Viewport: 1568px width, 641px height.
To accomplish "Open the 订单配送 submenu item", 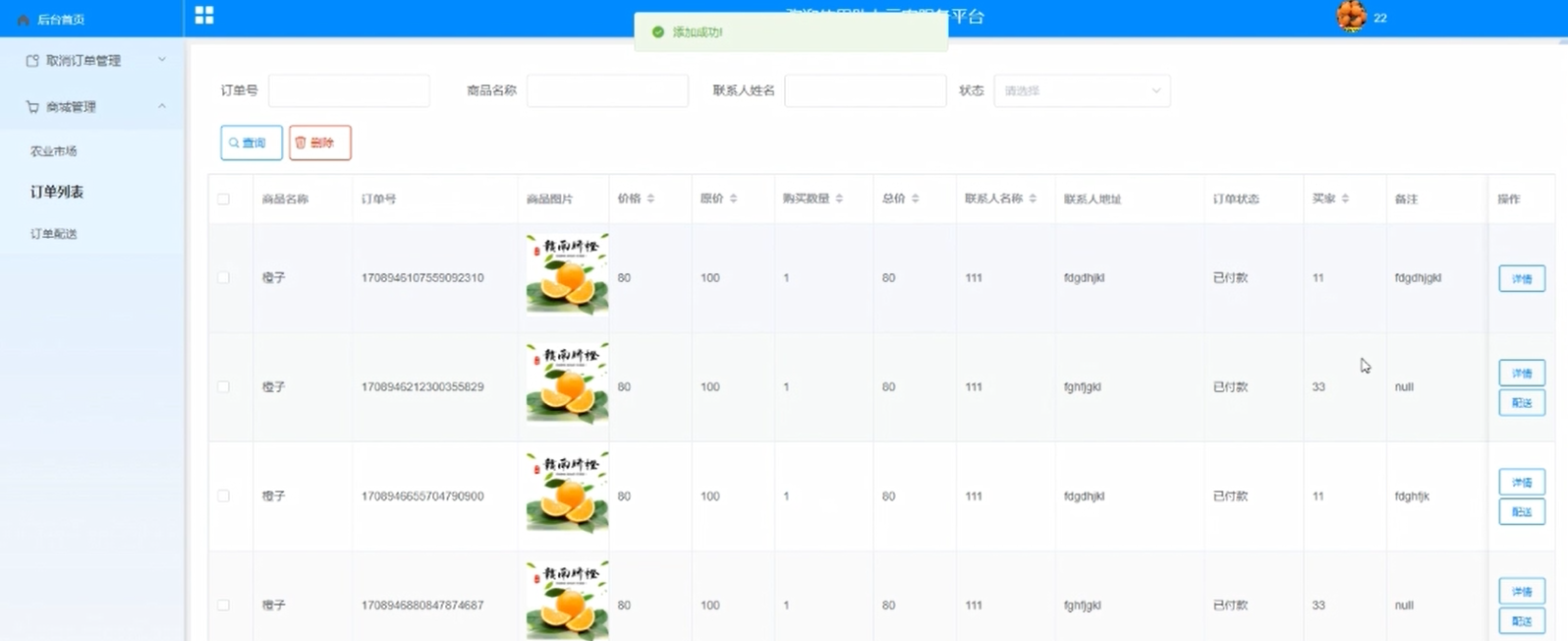I will [53, 234].
